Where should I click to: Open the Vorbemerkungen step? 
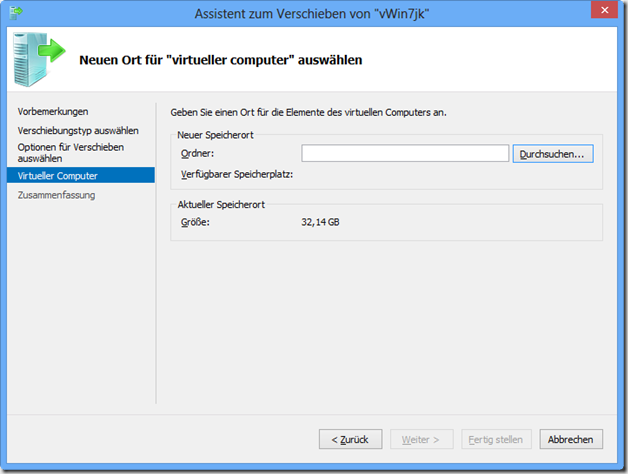[53, 111]
